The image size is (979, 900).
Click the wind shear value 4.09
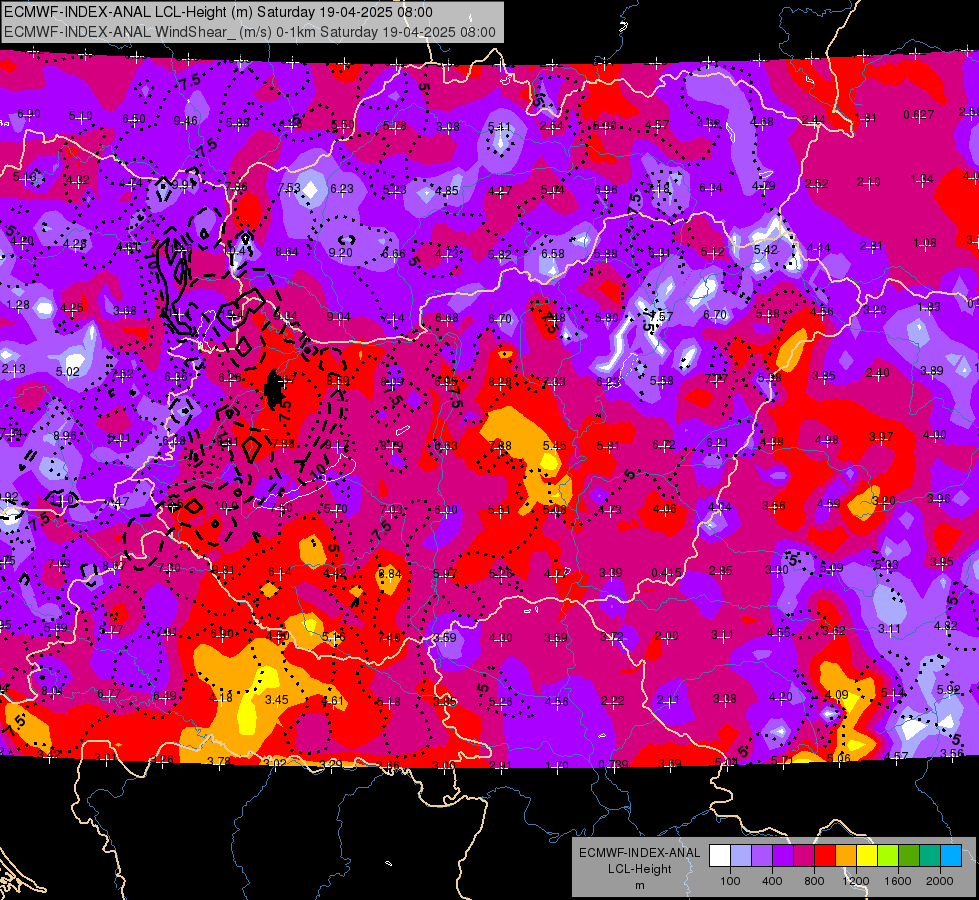(837, 695)
